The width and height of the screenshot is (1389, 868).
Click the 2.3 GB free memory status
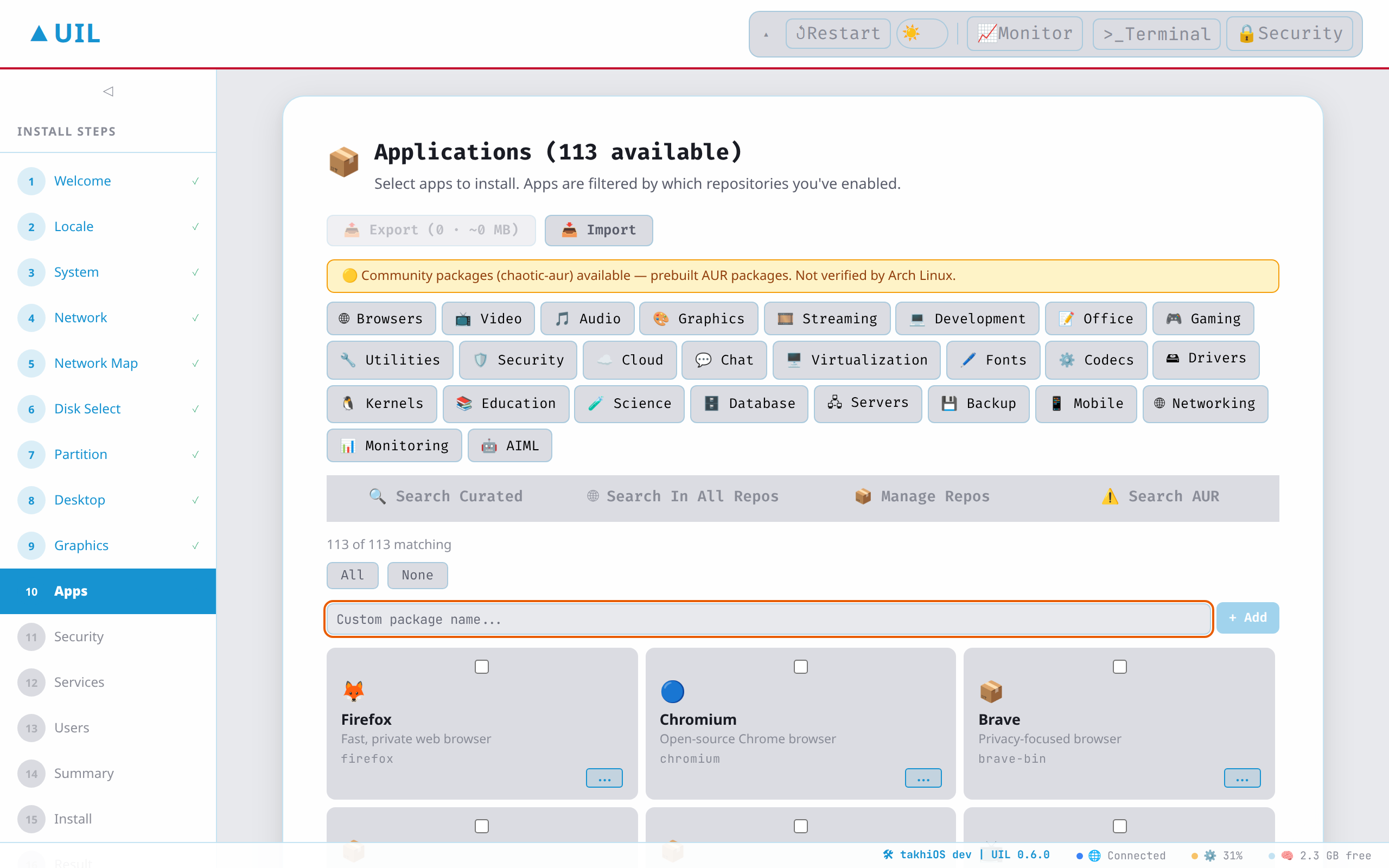coord(1320,856)
